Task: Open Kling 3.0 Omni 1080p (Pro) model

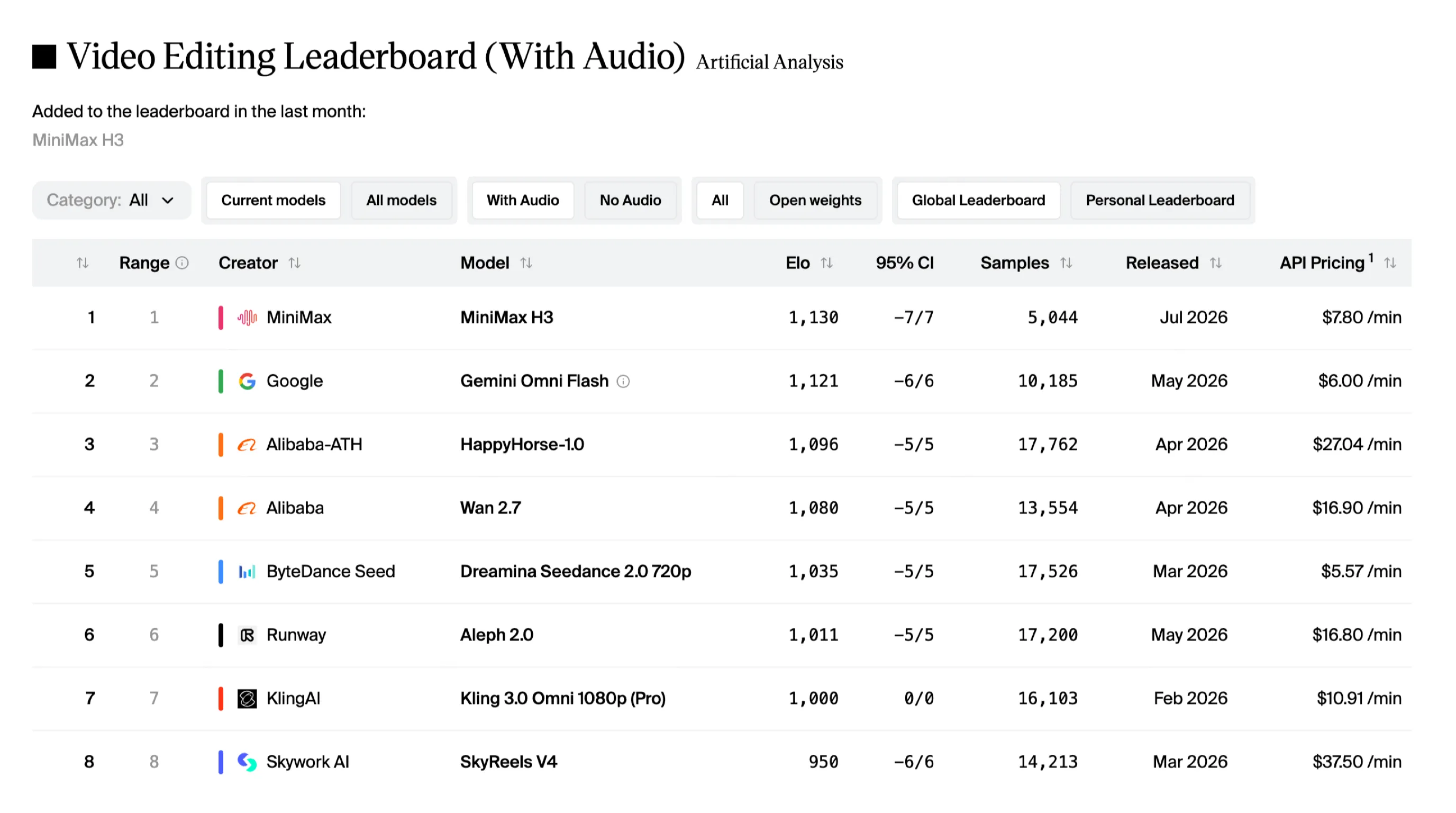Action: (563, 699)
